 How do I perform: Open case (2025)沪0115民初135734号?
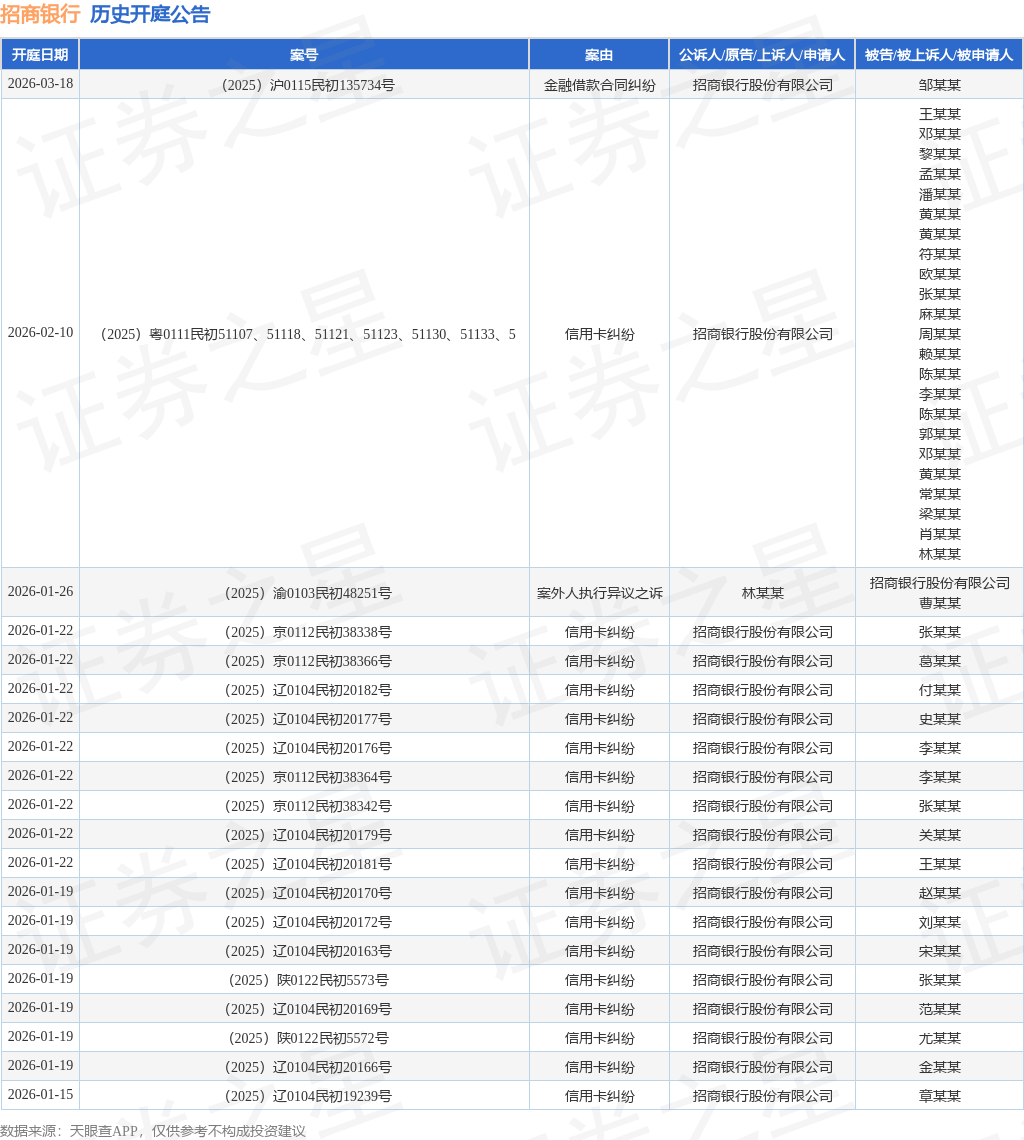tap(304, 85)
